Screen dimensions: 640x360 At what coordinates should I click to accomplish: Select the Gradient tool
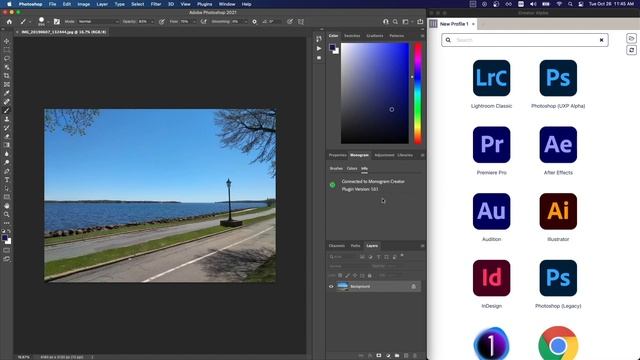point(7,145)
